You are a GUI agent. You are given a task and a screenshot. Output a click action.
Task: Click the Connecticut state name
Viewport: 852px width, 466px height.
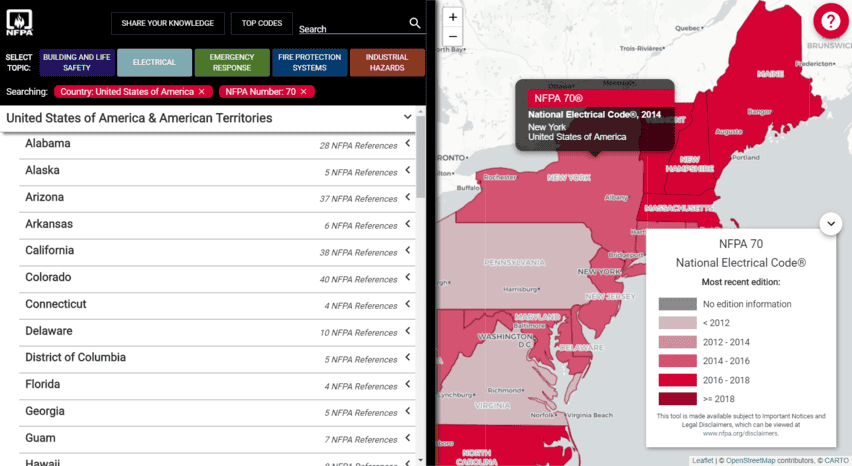55,304
